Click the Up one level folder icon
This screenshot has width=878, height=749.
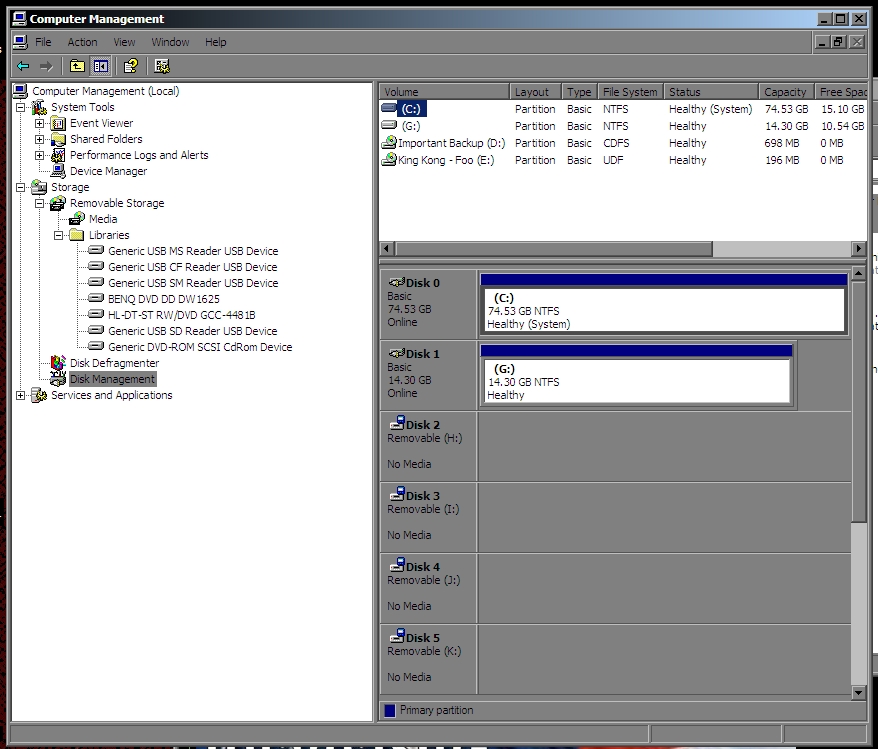pyautogui.click(x=77, y=66)
